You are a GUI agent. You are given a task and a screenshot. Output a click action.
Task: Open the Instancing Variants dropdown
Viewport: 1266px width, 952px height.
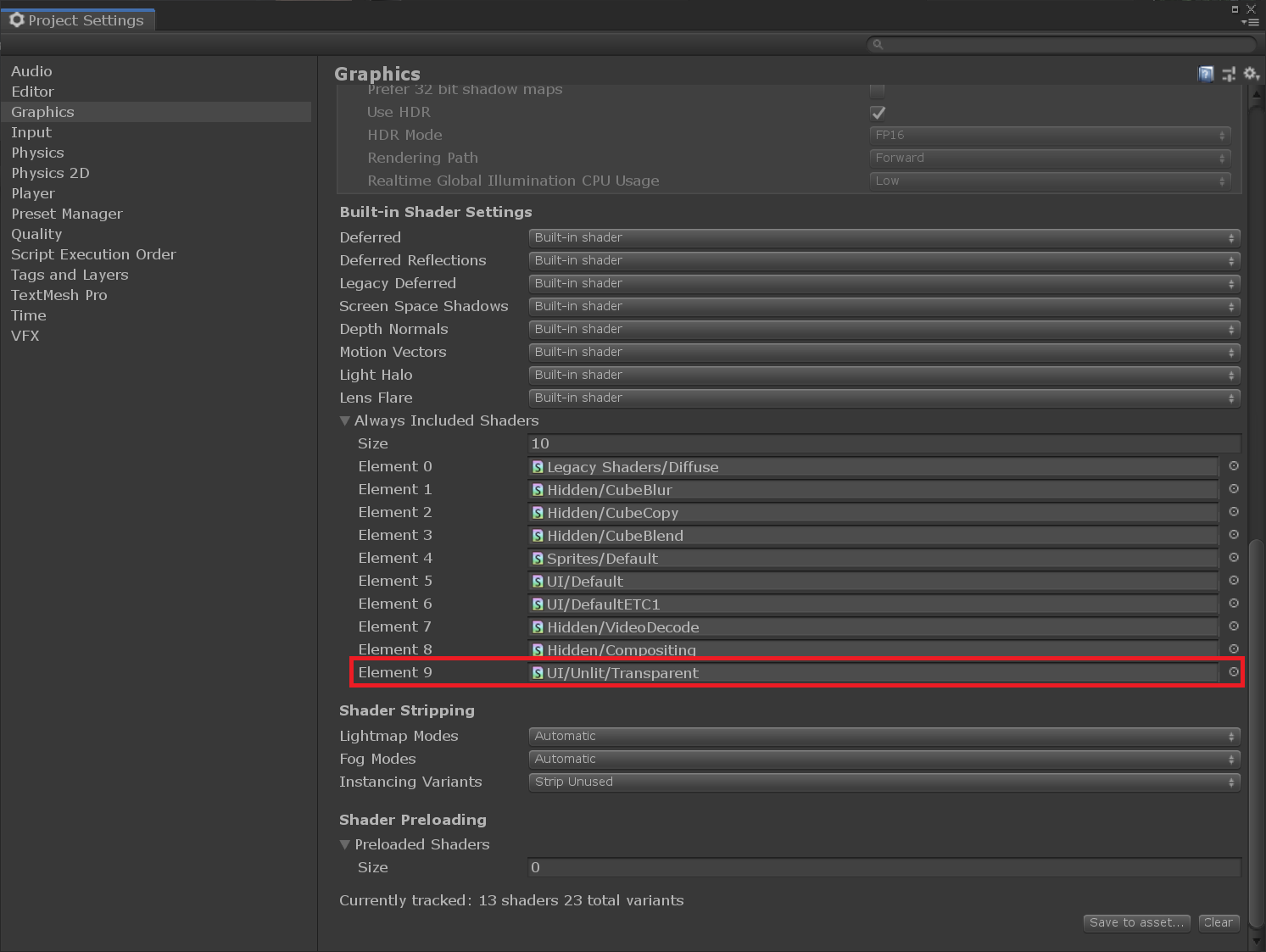[x=884, y=782]
